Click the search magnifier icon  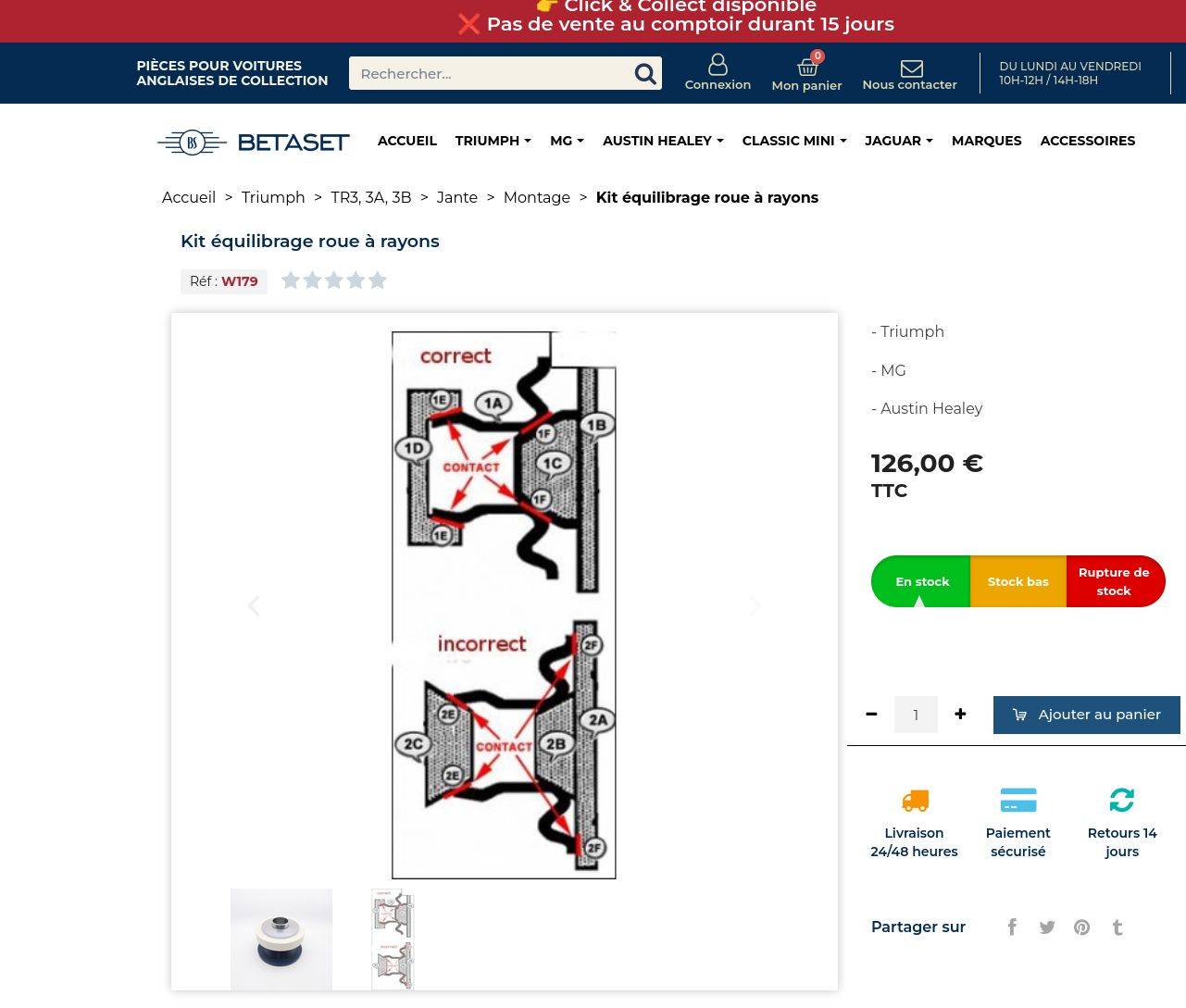[x=644, y=74]
